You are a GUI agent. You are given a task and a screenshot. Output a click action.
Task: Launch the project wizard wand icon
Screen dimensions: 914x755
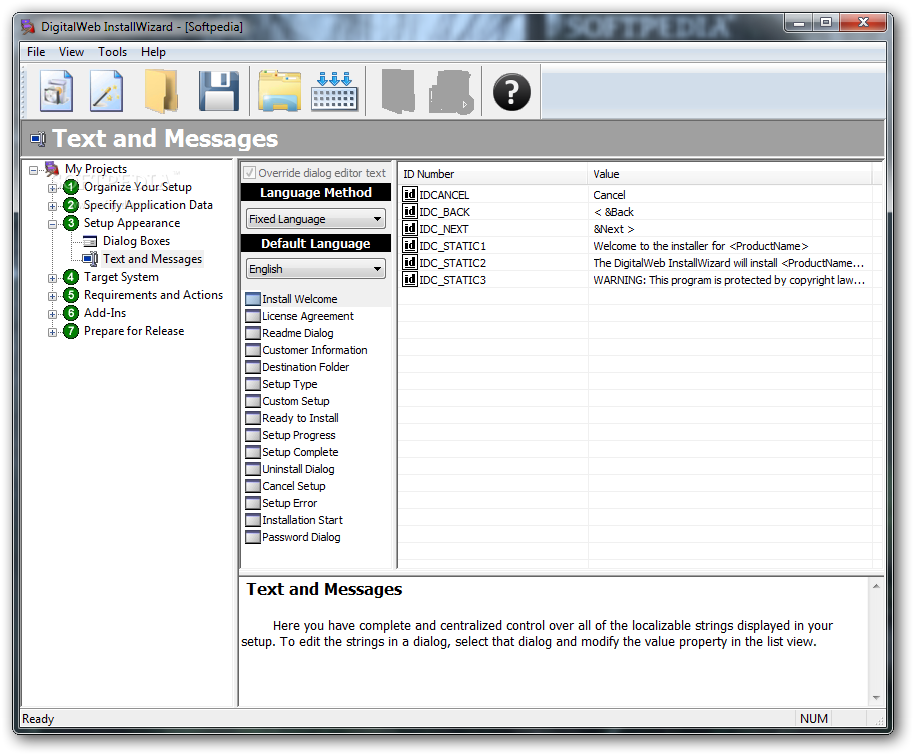pyautogui.click(x=106, y=91)
